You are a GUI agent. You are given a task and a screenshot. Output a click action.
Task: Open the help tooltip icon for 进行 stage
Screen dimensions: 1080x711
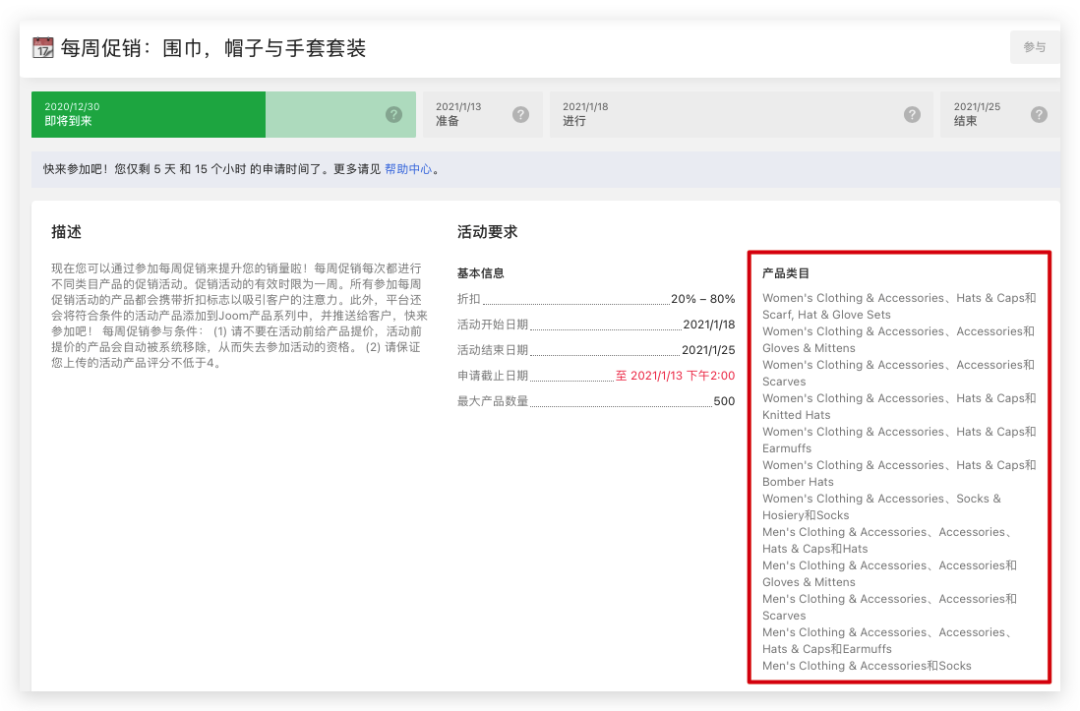[x=911, y=114]
